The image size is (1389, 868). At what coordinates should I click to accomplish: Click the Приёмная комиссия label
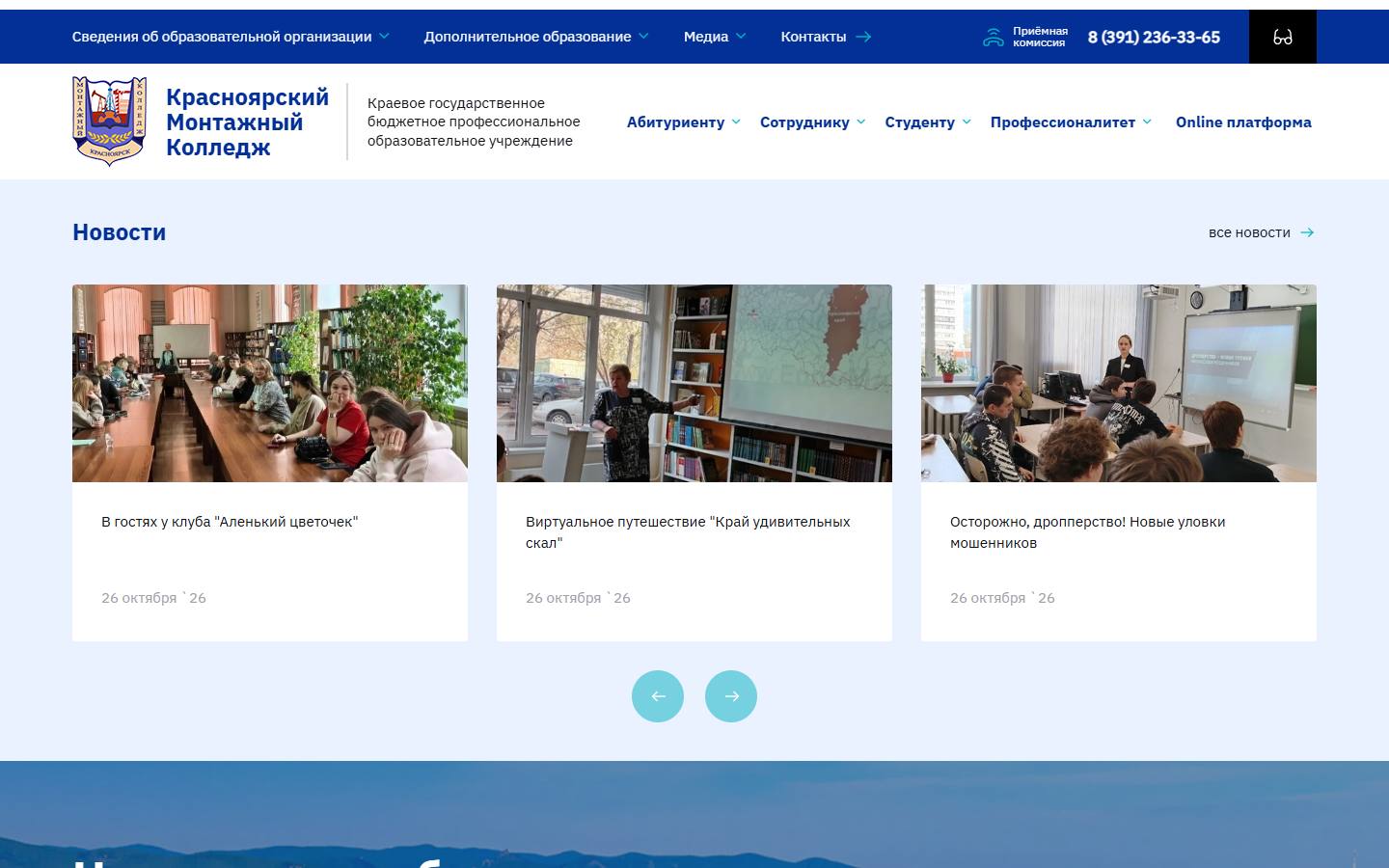[1040, 37]
